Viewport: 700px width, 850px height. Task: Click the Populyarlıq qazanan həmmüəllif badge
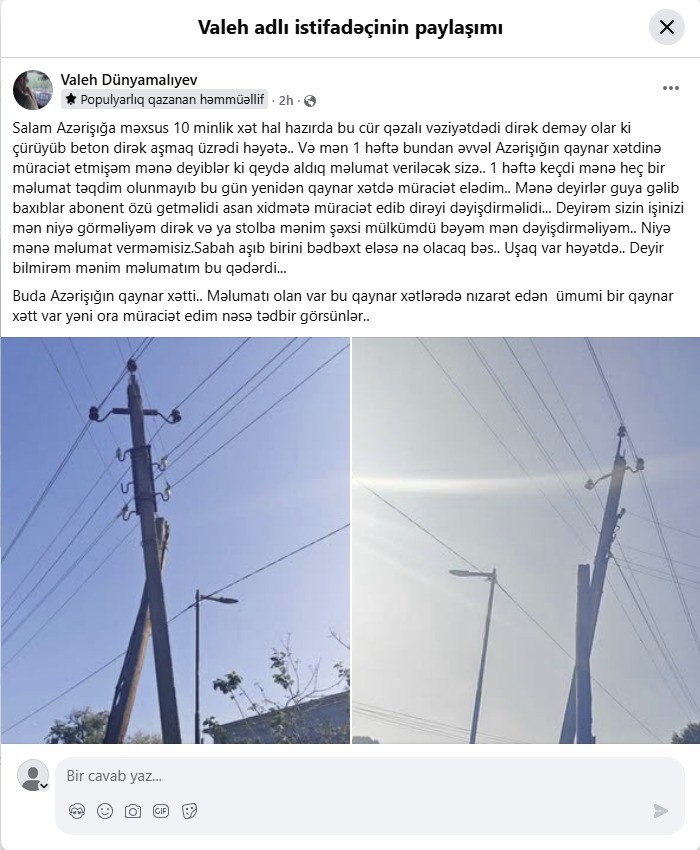click(x=165, y=99)
